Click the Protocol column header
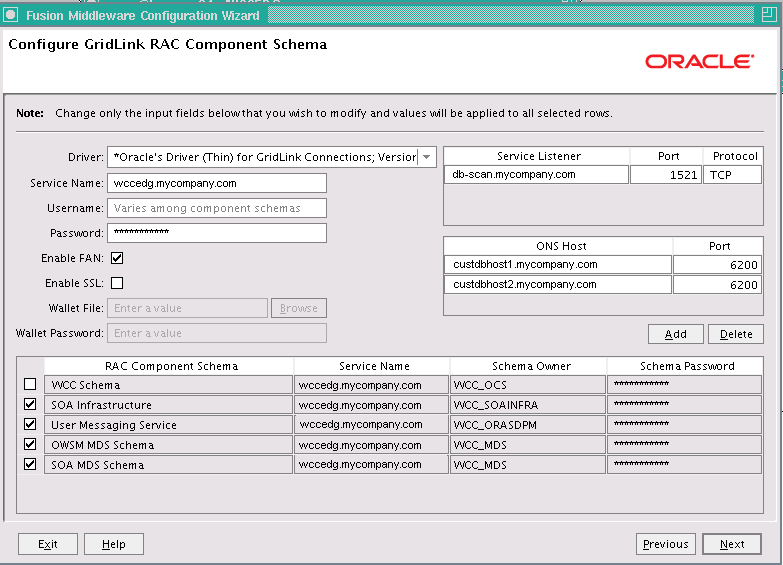Viewport: 783px width, 565px height. [x=733, y=156]
